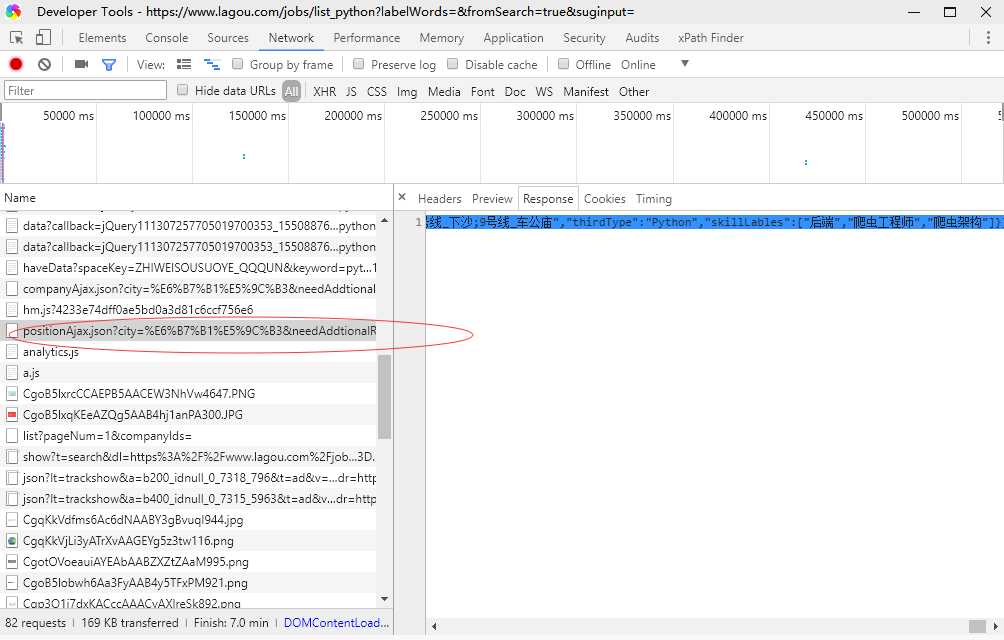Clear the network log
The width and height of the screenshot is (1004, 640).
coord(44,64)
